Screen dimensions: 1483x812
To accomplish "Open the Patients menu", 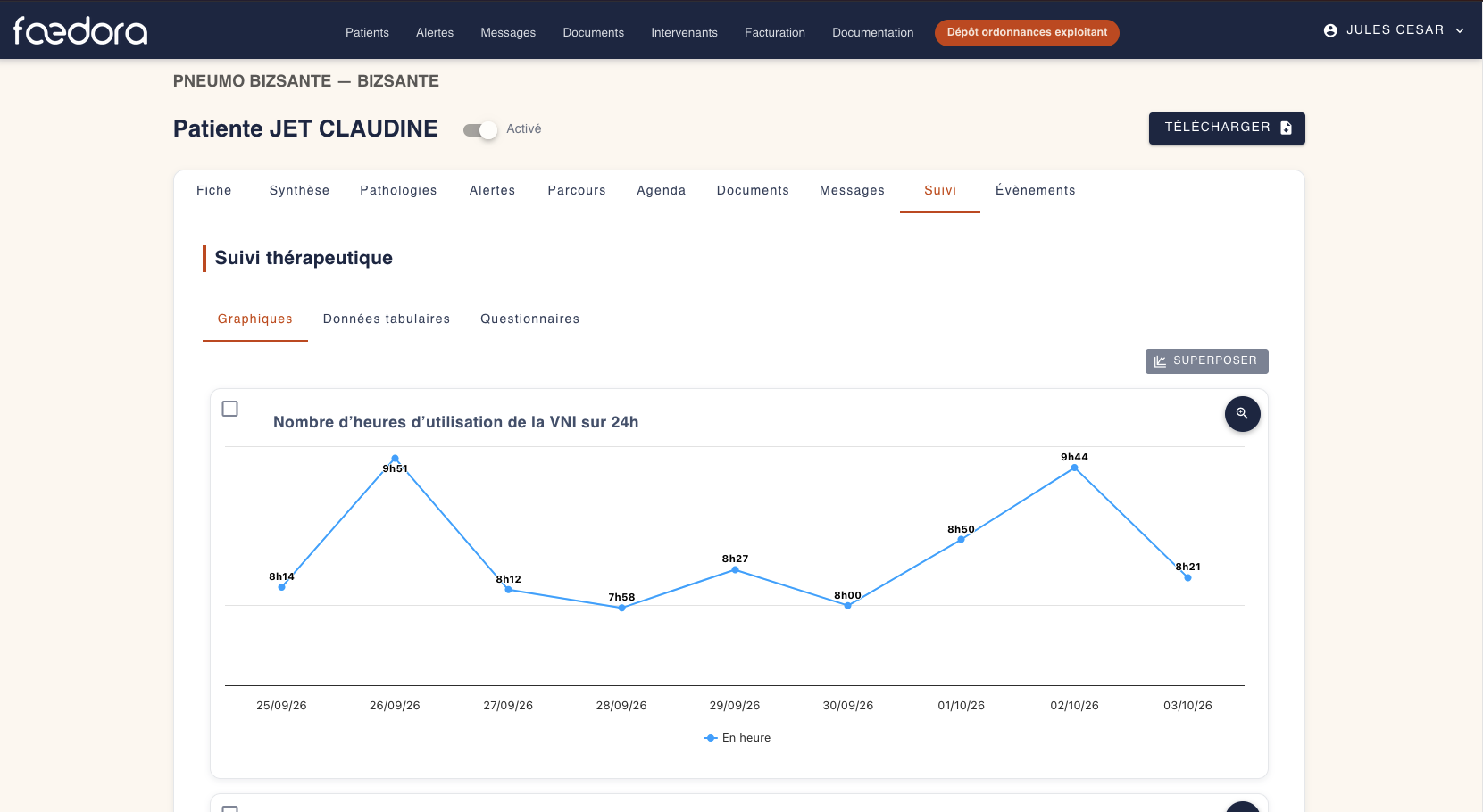I will (x=367, y=32).
